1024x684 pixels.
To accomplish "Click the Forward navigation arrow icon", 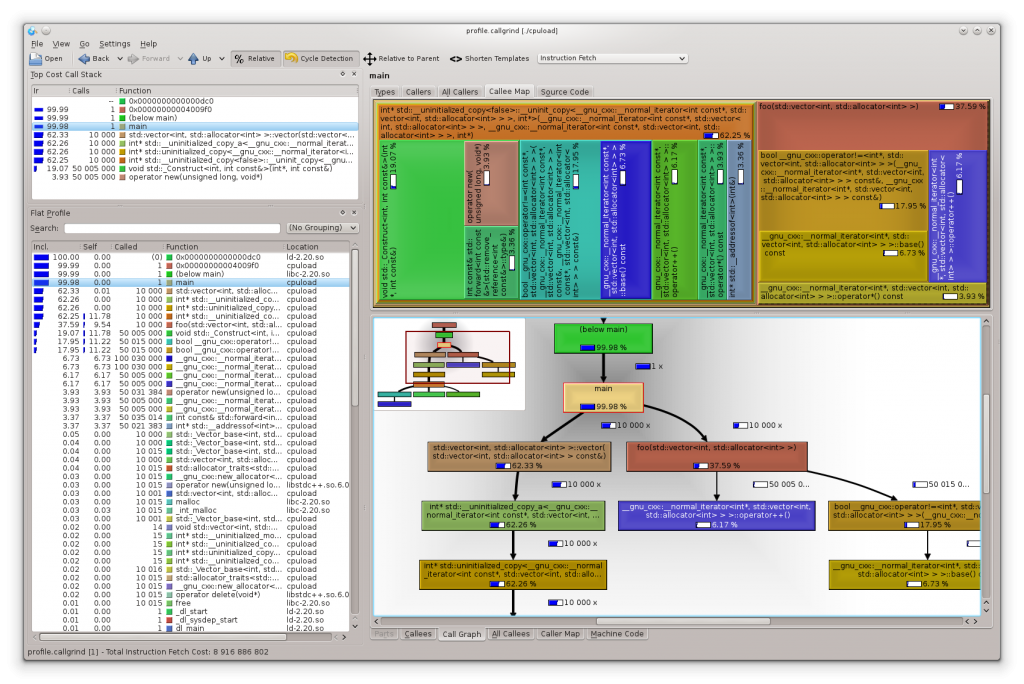I will click(x=133, y=59).
